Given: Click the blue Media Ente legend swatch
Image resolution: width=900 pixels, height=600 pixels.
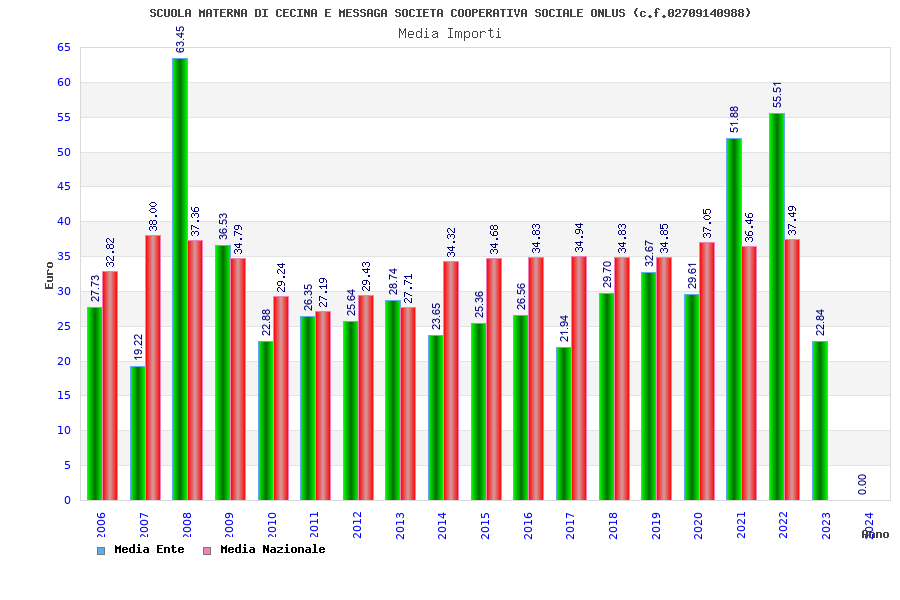Looking at the screenshot, I should [x=101, y=551].
